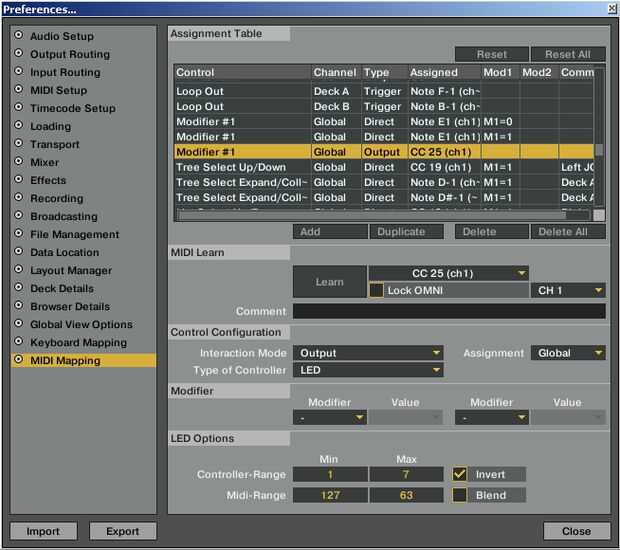Duplicate the selected assignment
Screen dimensions: 620x550
coord(406,232)
